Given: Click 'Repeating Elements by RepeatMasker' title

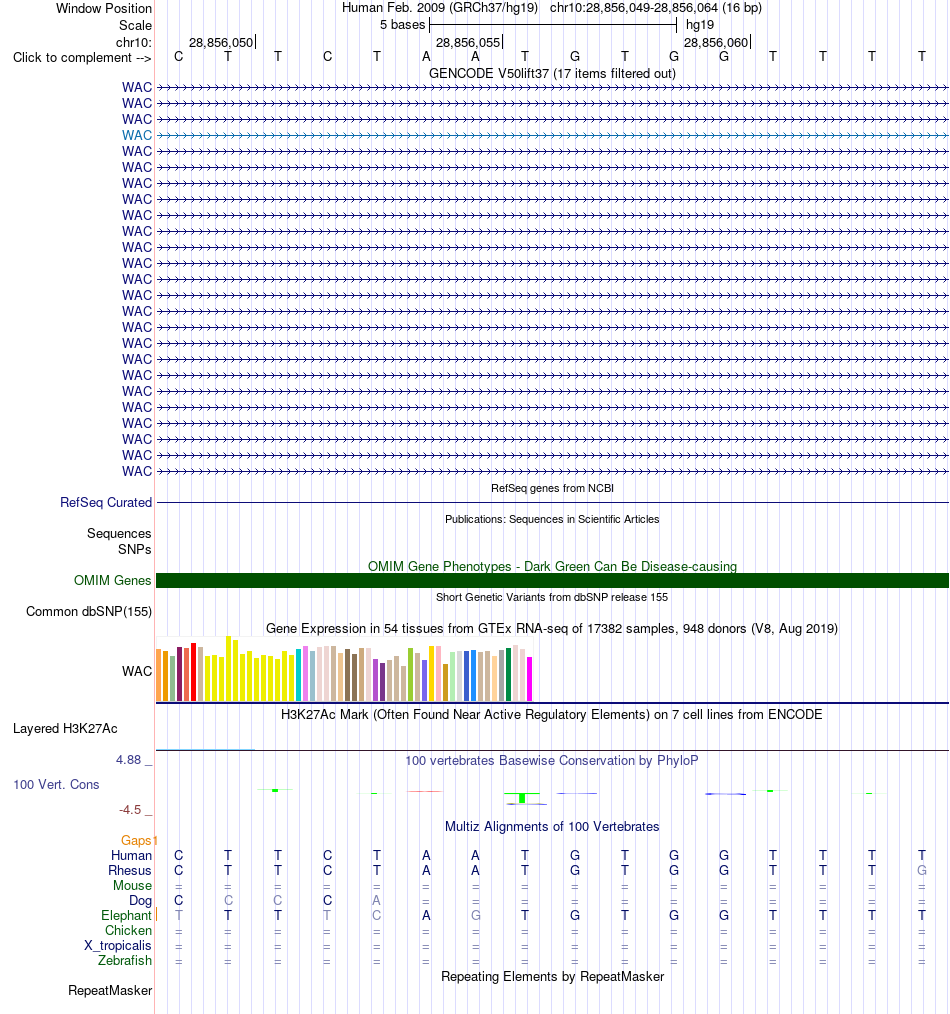Looking at the screenshot, I should coord(552,976).
